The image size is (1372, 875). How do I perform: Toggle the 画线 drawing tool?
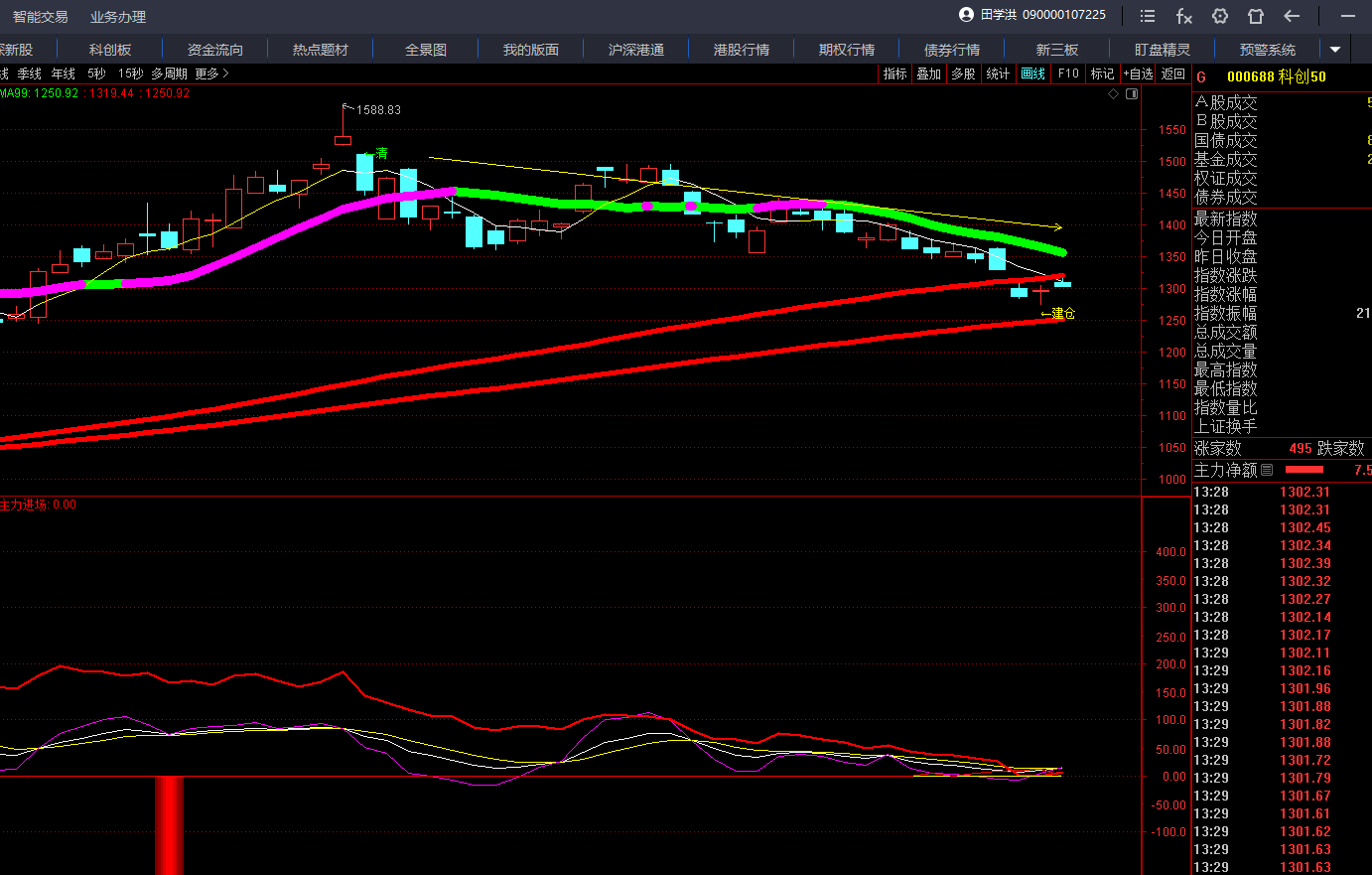pos(1033,73)
